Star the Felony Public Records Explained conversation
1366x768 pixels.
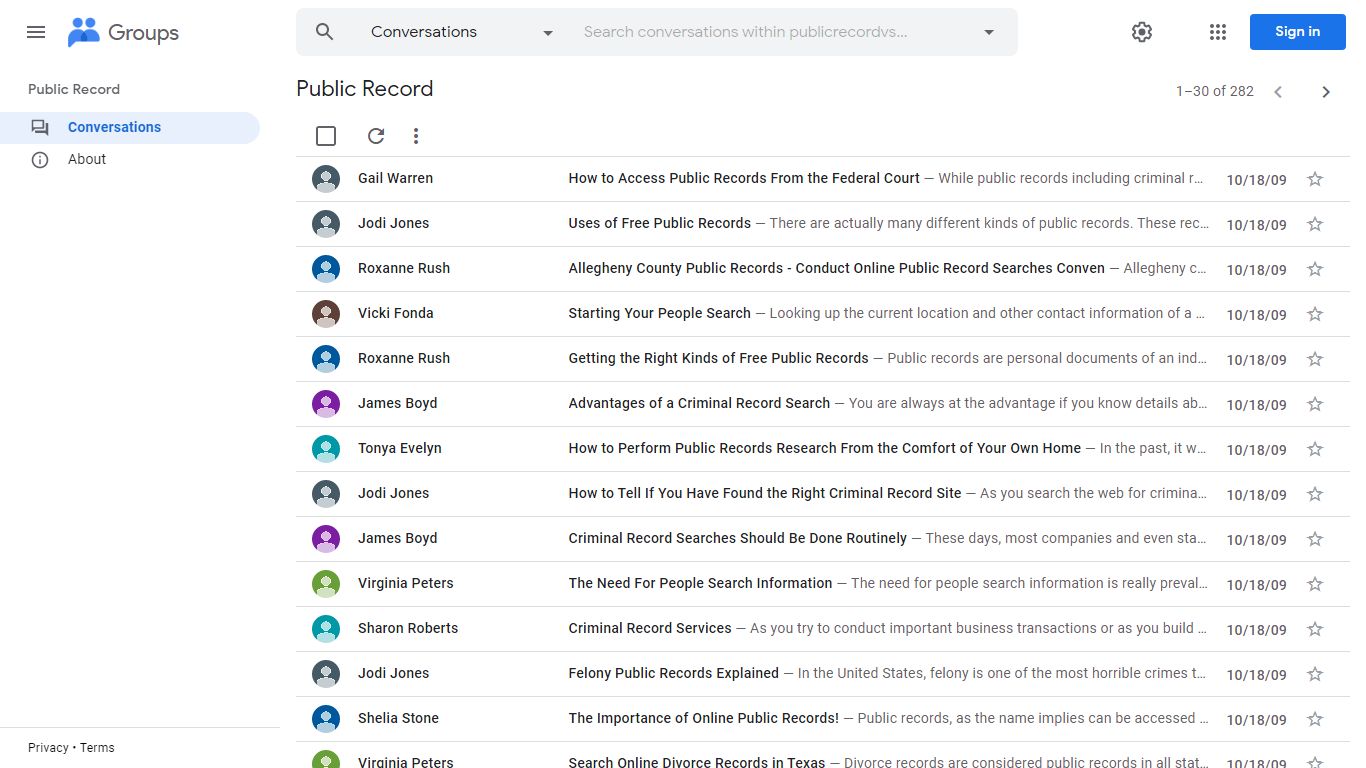pos(1315,674)
